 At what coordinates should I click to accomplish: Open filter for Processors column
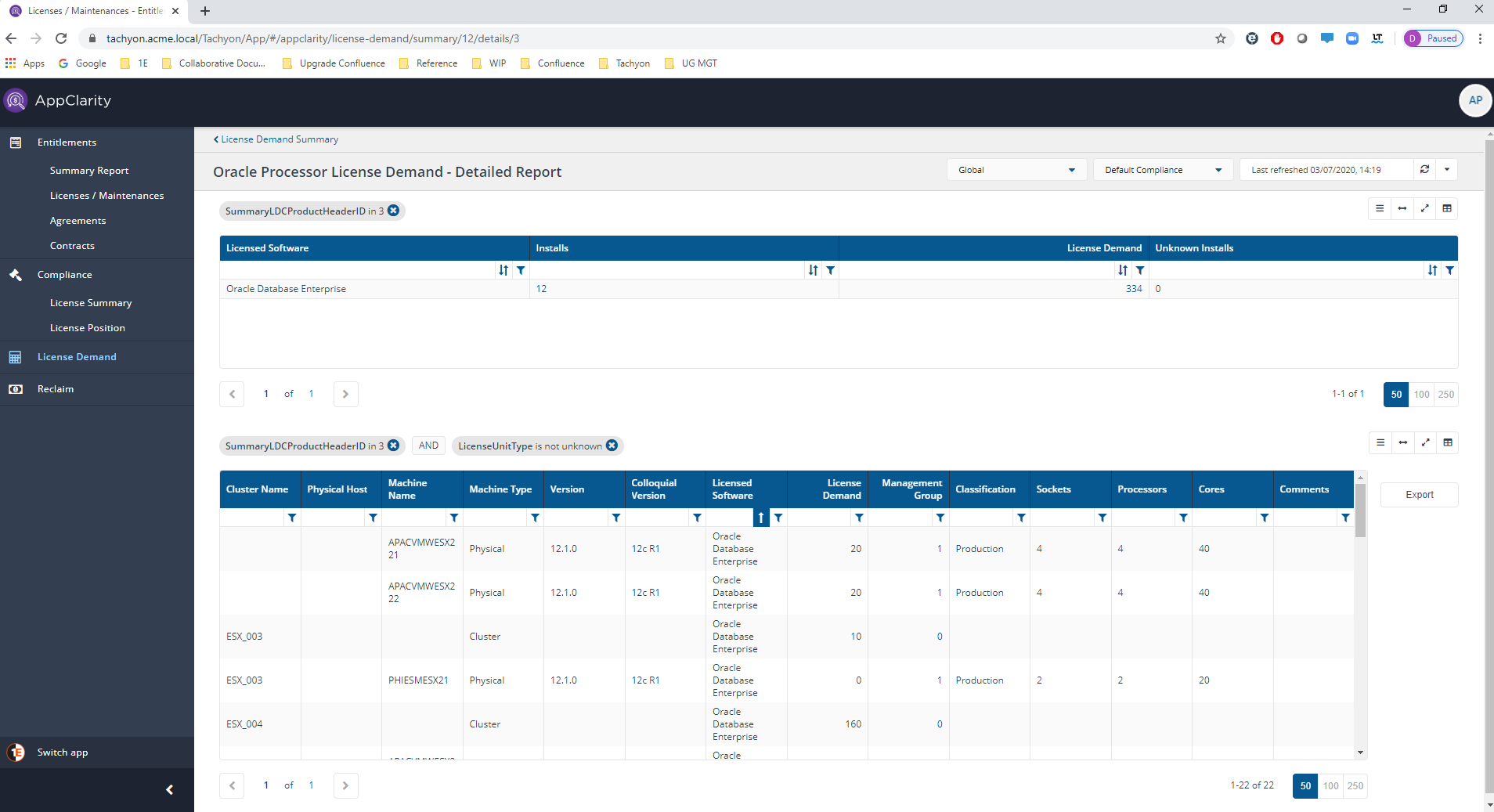coord(1184,518)
